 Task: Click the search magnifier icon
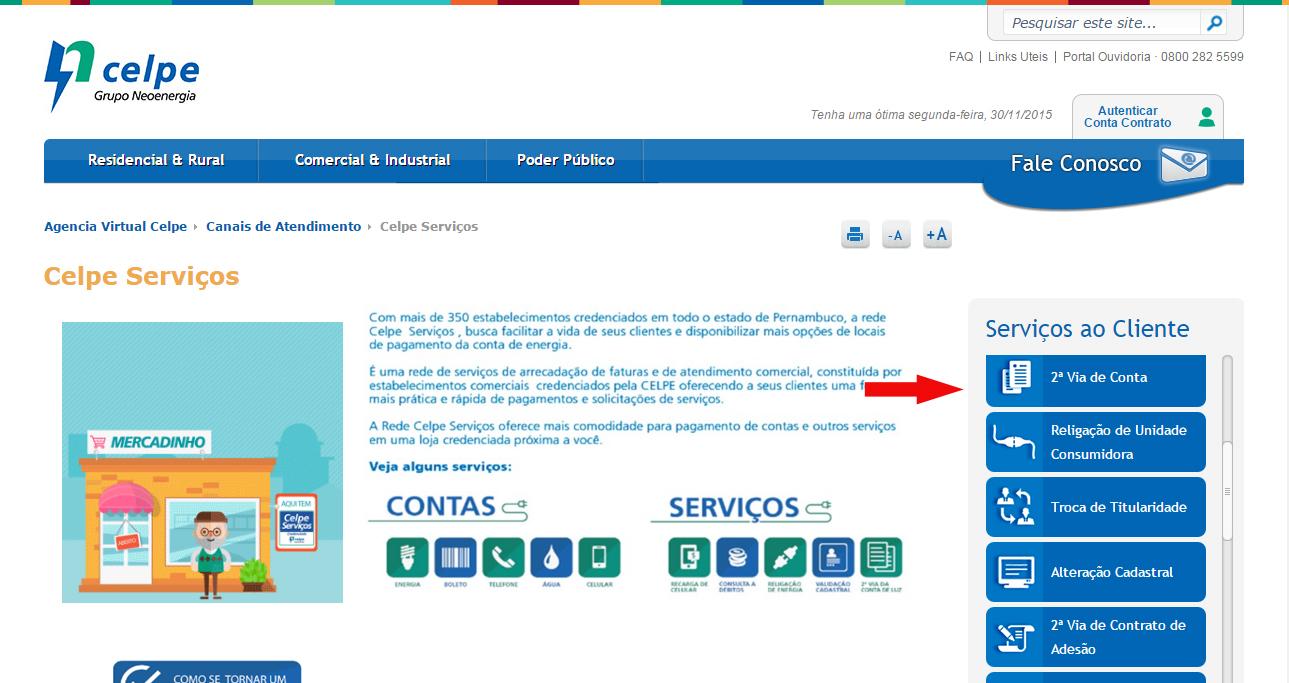[1213, 23]
